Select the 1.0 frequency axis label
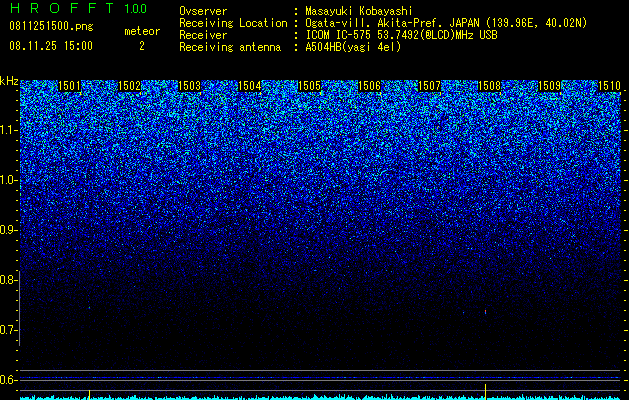Image resolution: width=629 pixels, height=400 pixels. (9, 180)
